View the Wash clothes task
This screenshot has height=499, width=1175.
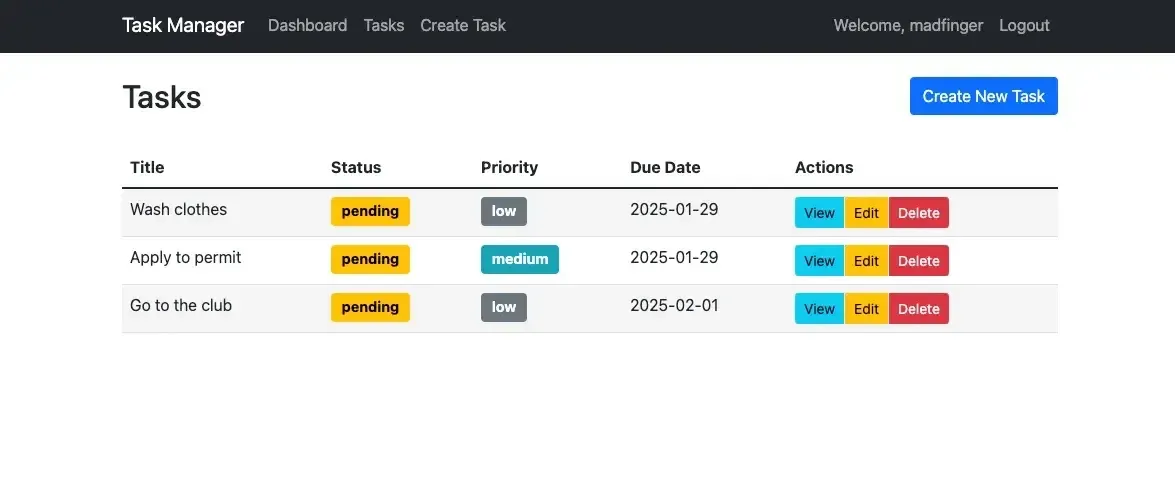[x=819, y=213]
